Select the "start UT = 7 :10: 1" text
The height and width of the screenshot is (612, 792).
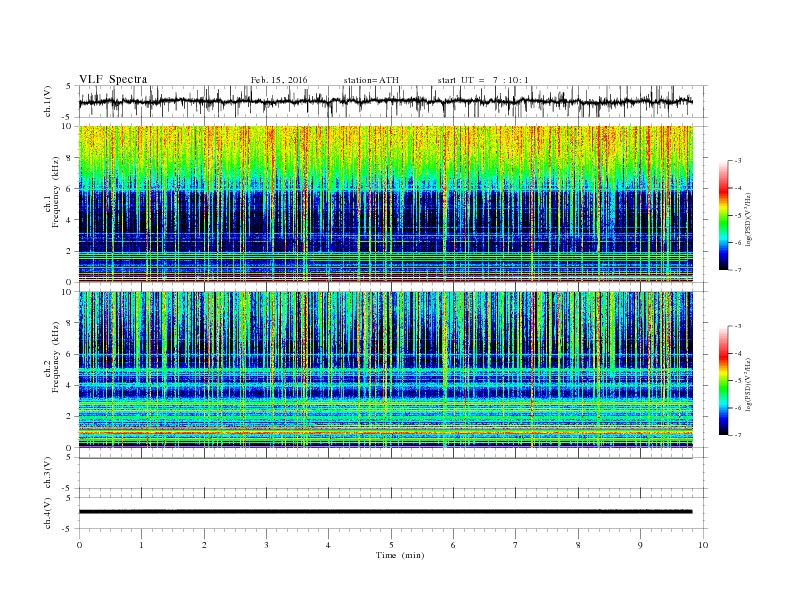tap(483, 80)
